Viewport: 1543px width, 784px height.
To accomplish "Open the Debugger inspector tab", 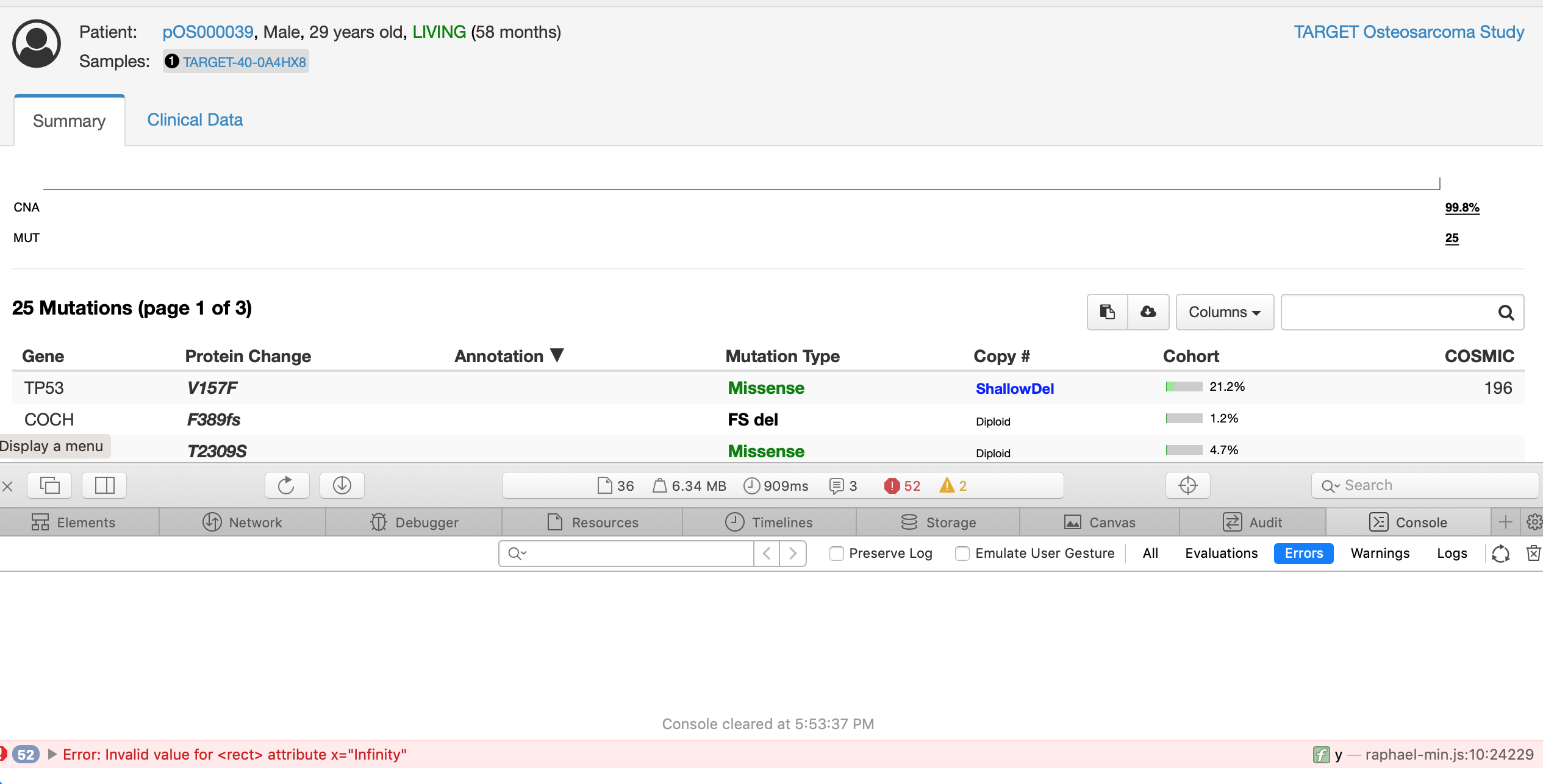I will 414,522.
